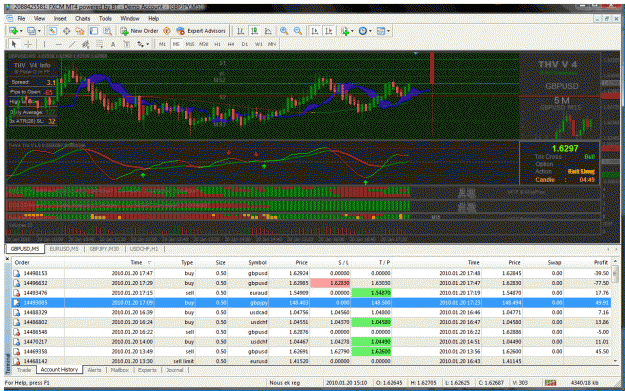
Task: Close the Terminal panel with X
Action: [7, 259]
